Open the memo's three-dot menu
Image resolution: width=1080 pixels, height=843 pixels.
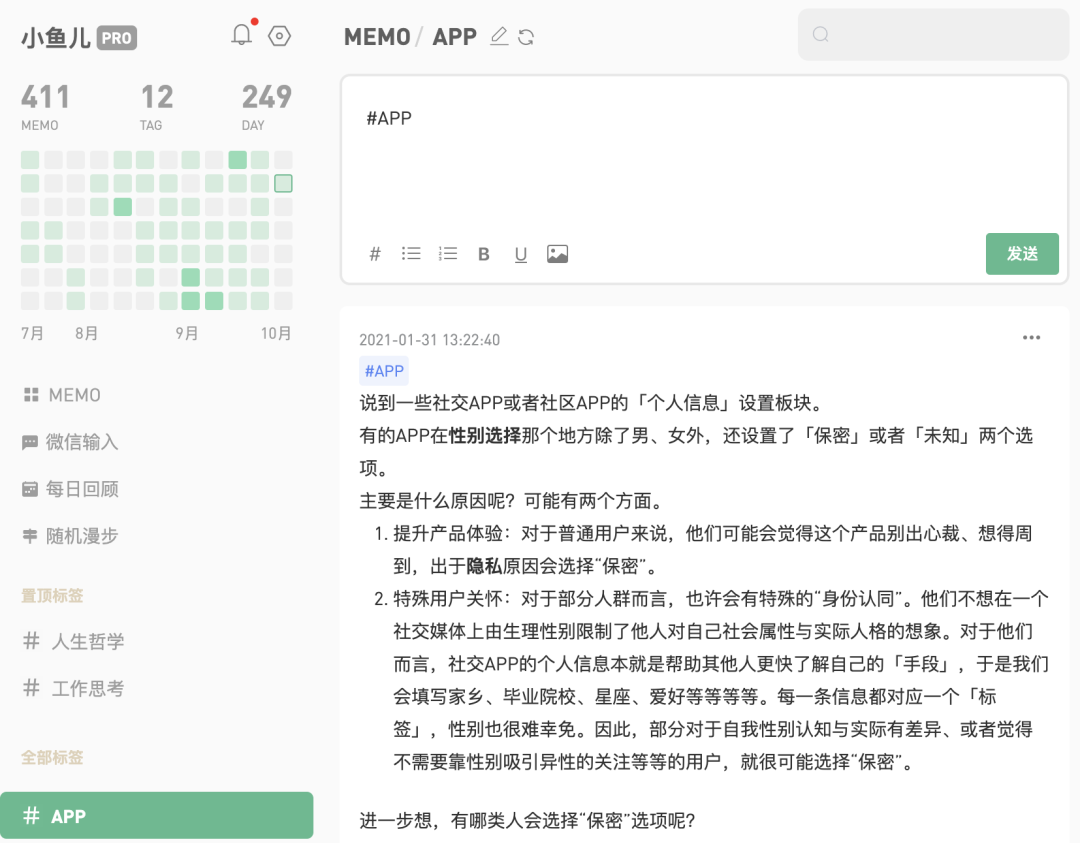(1031, 337)
